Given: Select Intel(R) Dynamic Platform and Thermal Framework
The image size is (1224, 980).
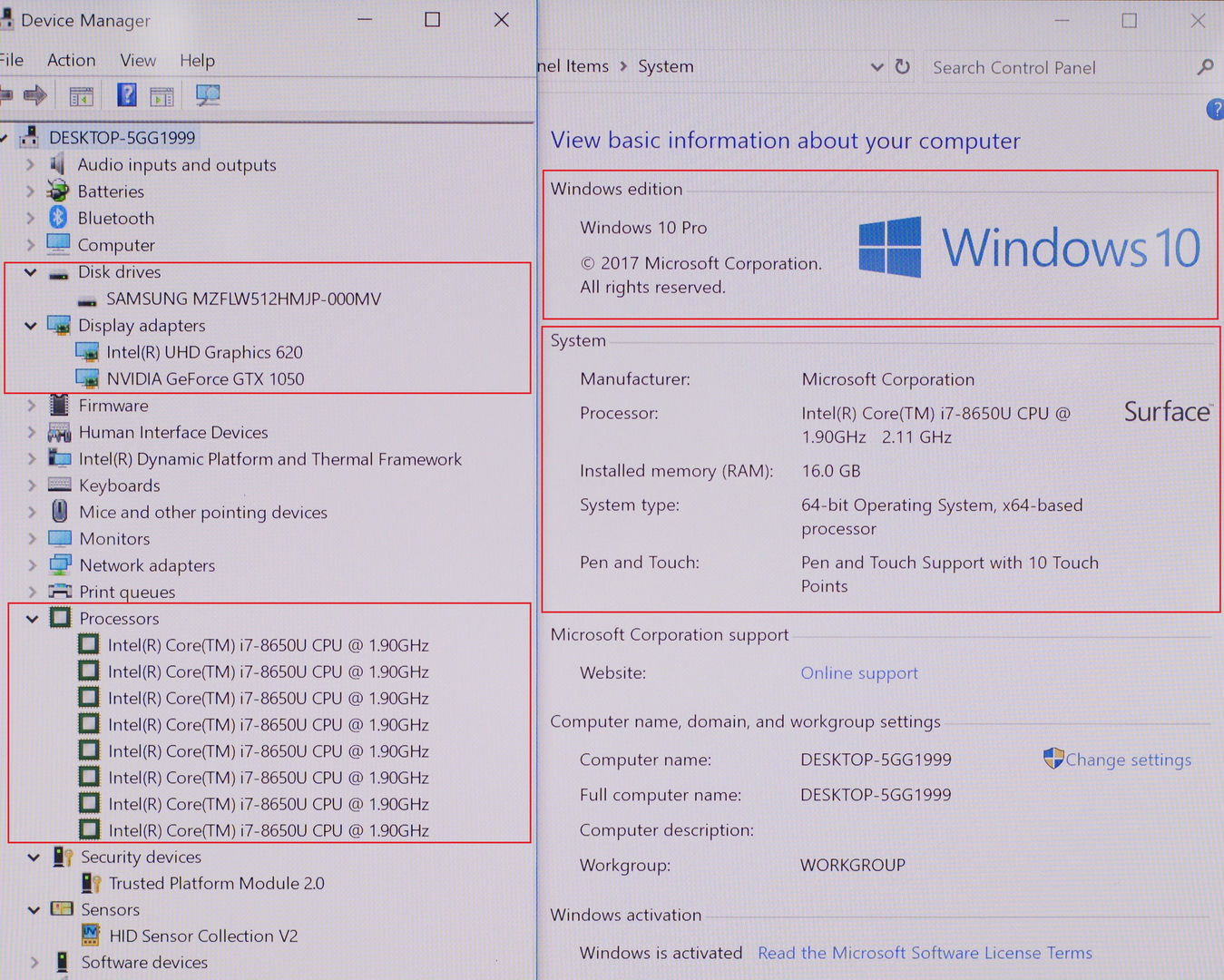Looking at the screenshot, I should point(270,459).
